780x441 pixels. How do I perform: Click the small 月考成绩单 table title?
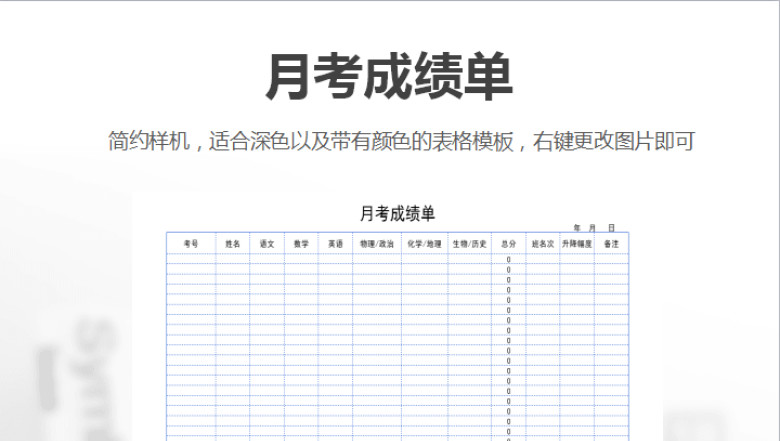tap(397, 214)
